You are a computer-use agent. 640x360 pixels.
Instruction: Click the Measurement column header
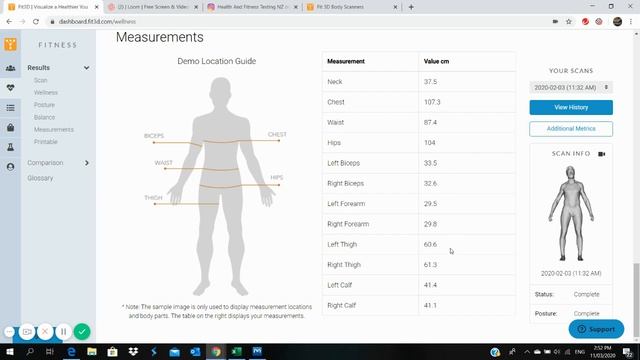(346, 61)
